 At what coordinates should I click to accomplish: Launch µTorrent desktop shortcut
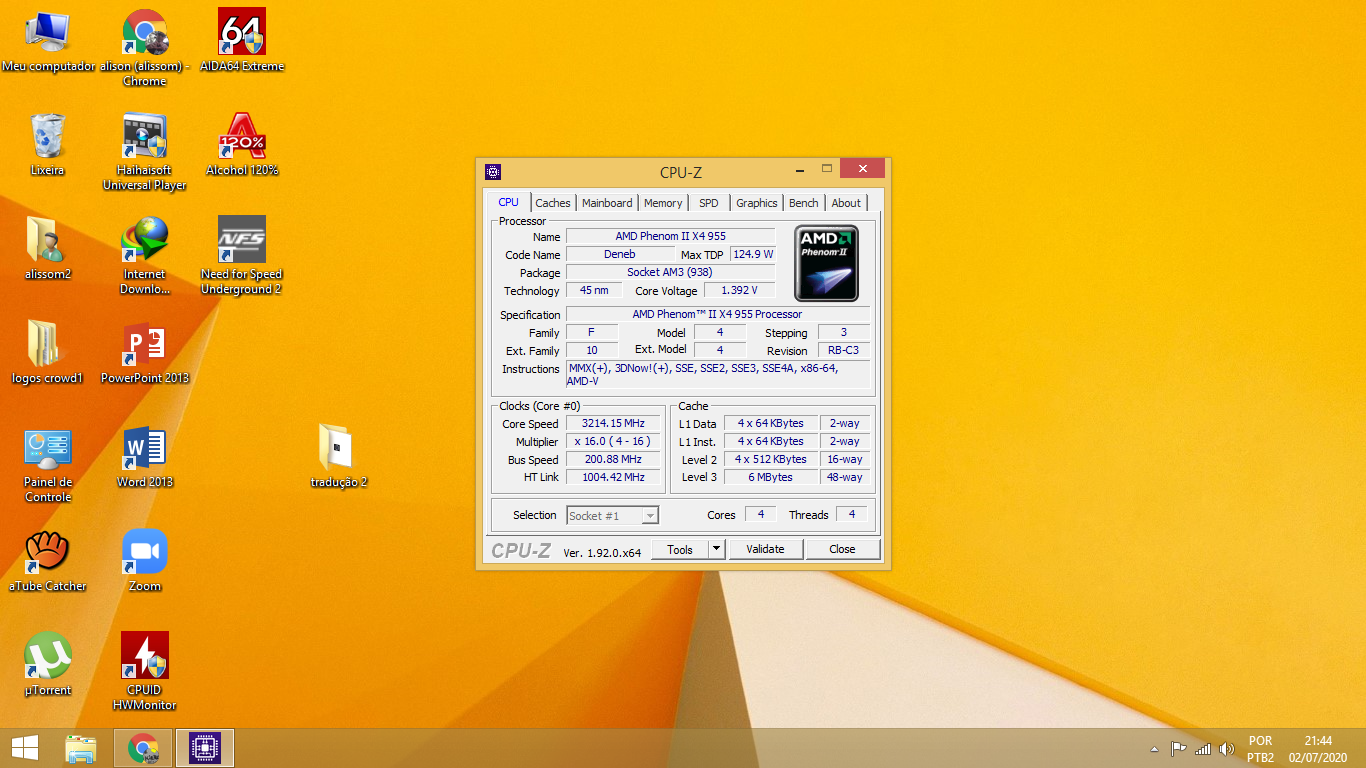click(x=48, y=666)
